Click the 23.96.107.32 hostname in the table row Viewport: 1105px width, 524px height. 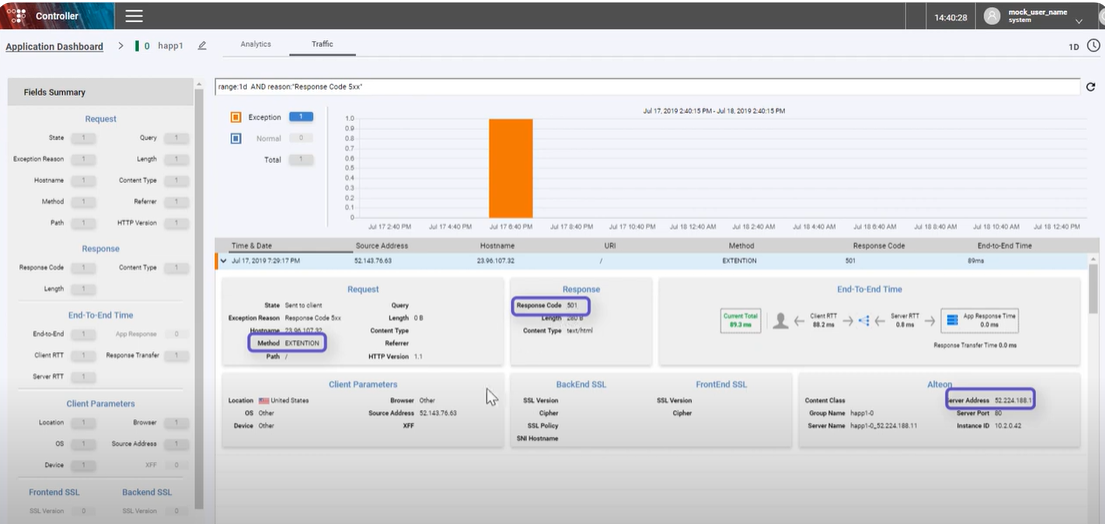tap(495, 261)
